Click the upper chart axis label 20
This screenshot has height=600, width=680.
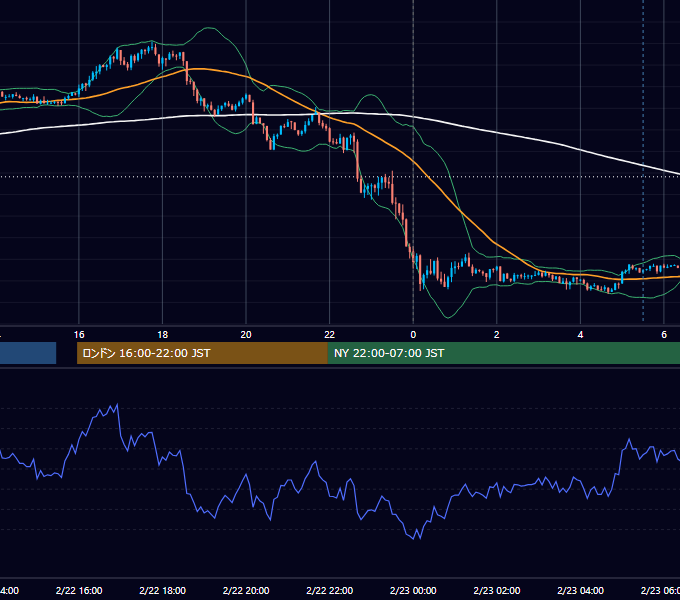coord(246,335)
